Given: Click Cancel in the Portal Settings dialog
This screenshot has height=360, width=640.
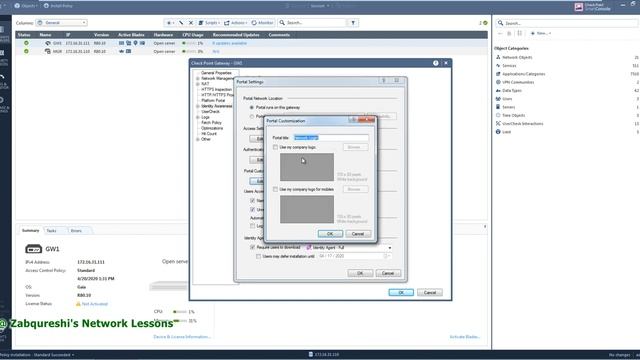Looking at the screenshot, I should 388,273.
